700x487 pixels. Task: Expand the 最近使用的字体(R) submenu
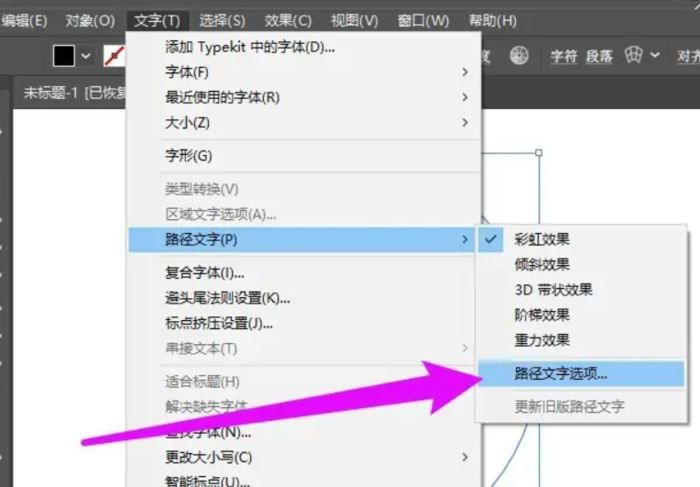point(304,97)
